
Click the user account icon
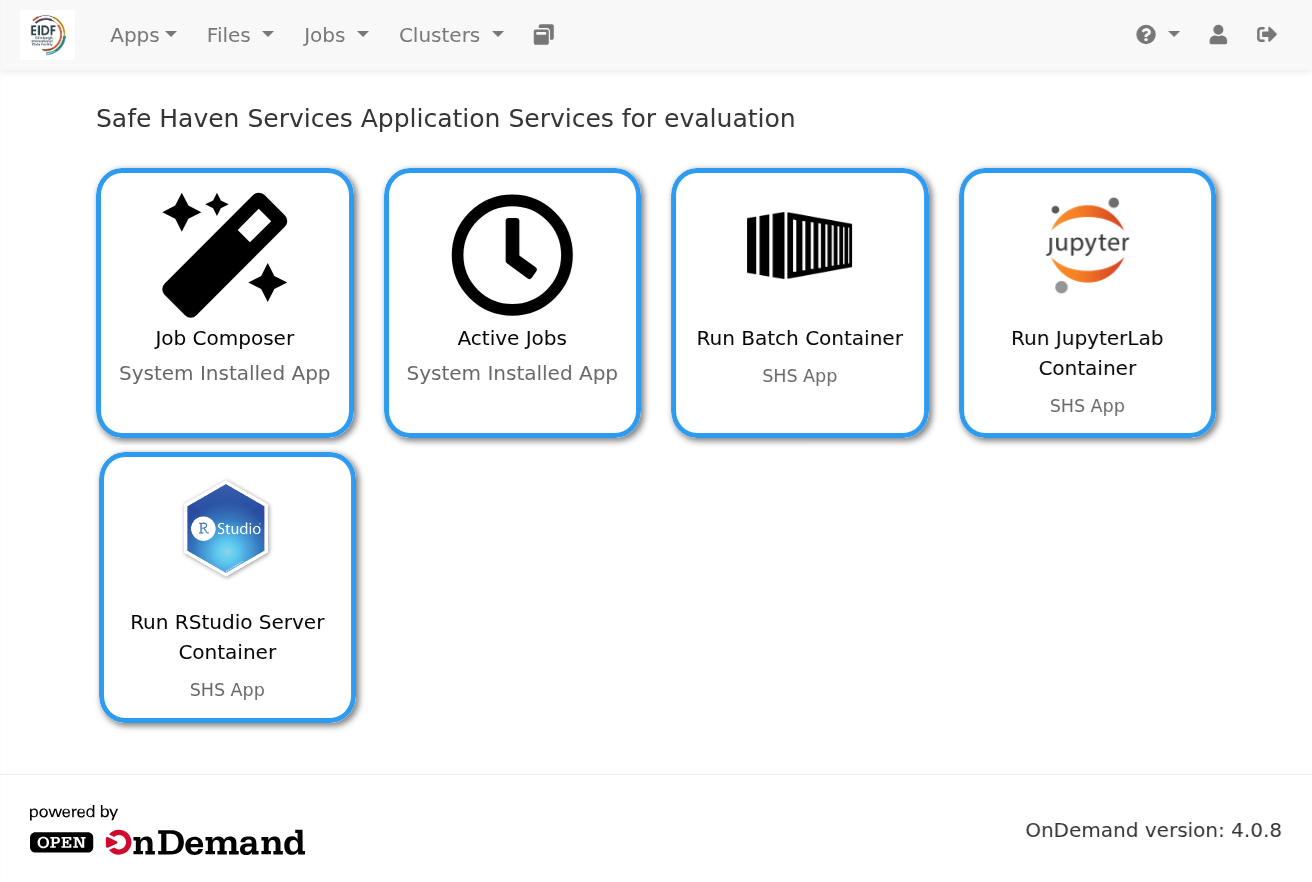[x=1218, y=34]
